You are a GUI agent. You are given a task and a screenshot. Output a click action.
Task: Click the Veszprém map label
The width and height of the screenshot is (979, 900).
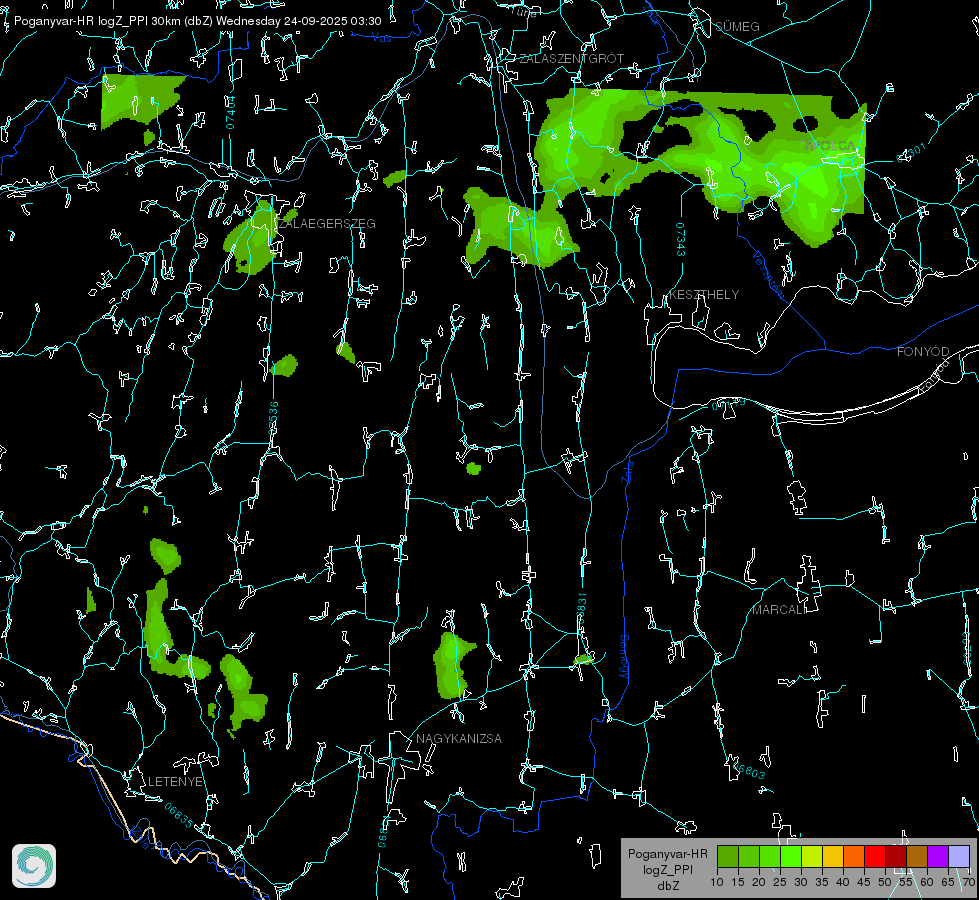point(767,274)
